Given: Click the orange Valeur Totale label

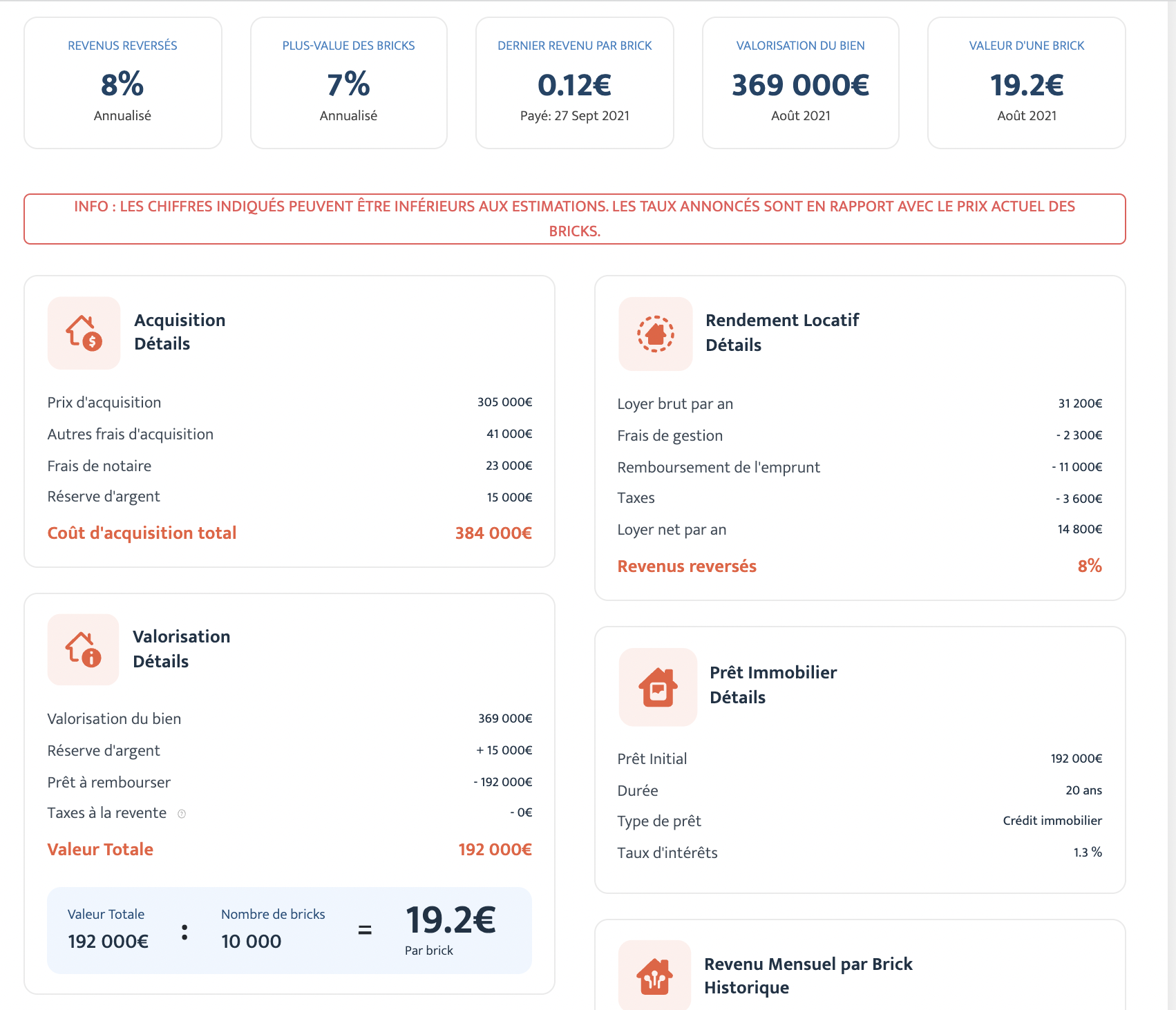Looking at the screenshot, I should click(x=100, y=849).
